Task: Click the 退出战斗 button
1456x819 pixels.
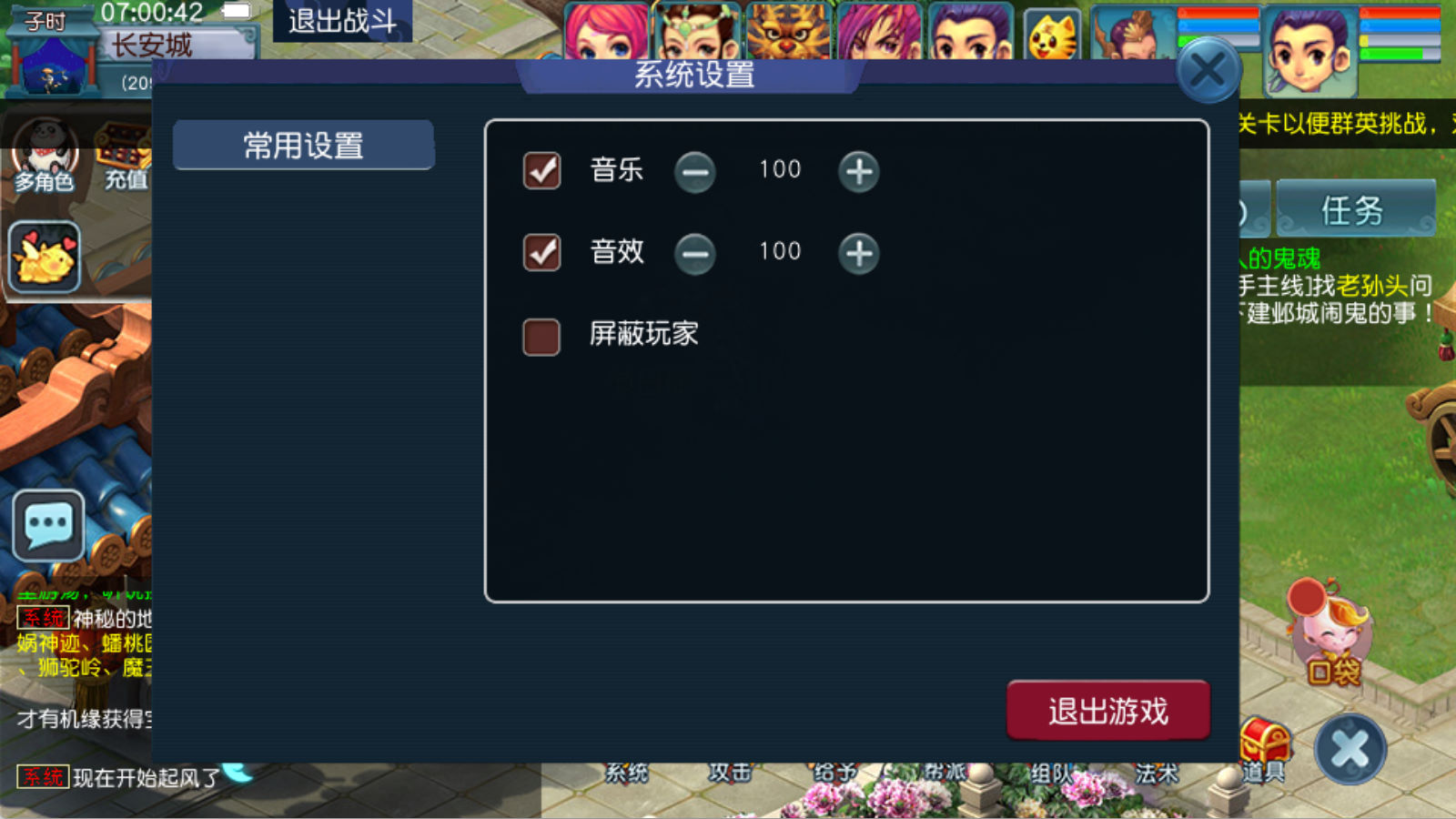Action: [342, 21]
